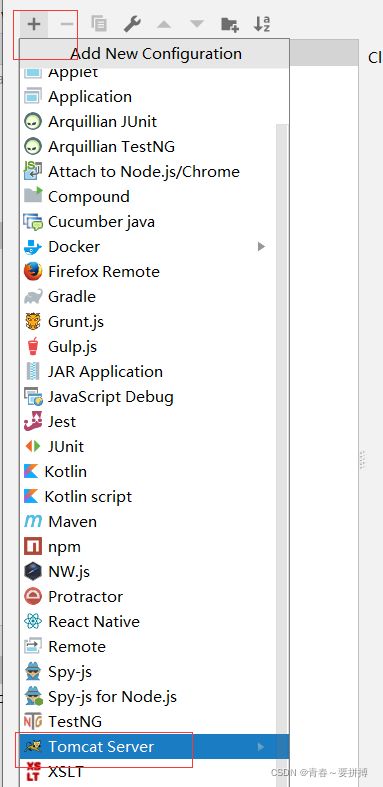Click the panel splitter drag handle

click(x=363, y=460)
